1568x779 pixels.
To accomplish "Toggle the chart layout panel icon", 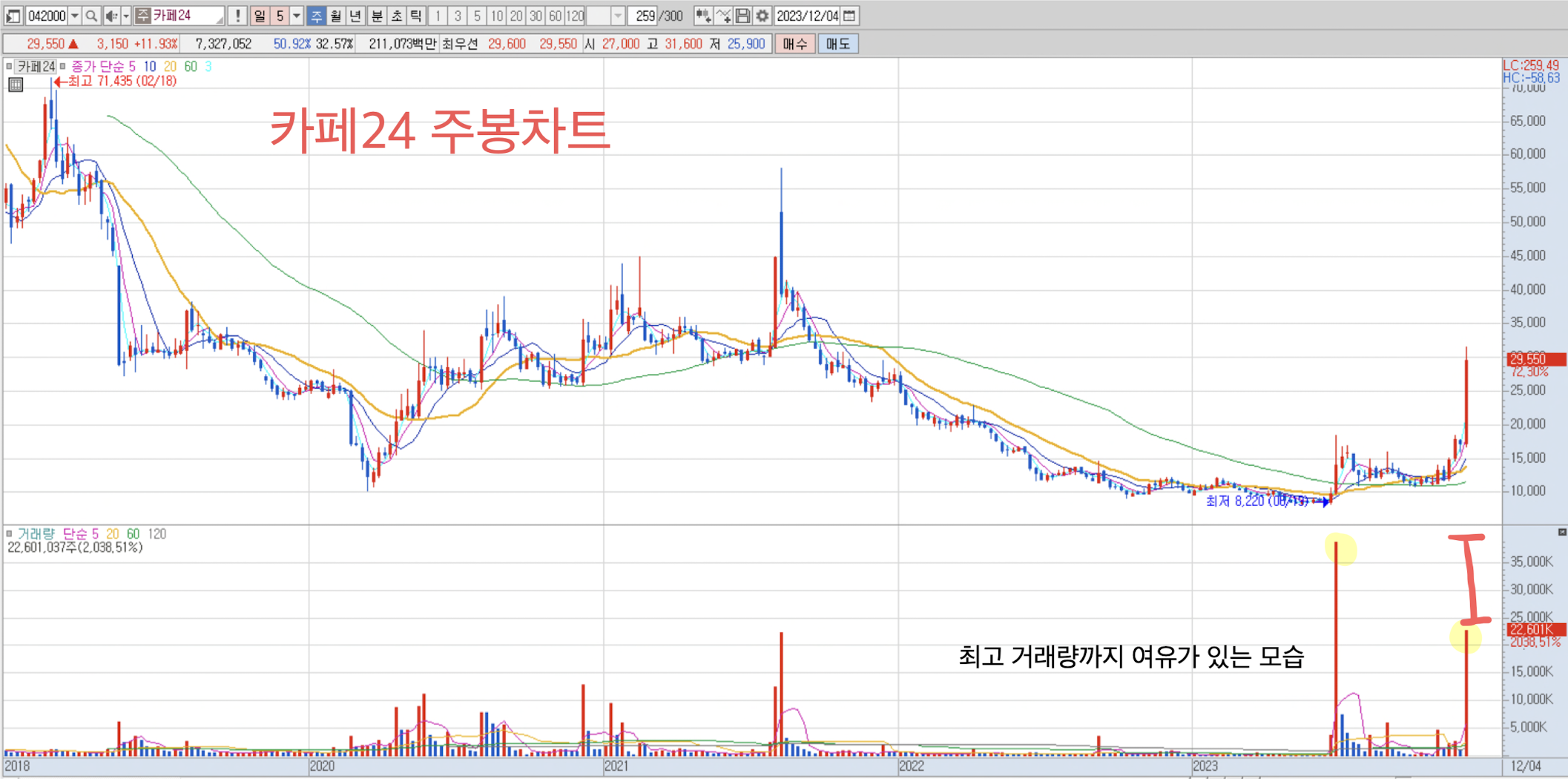I will [13, 16].
